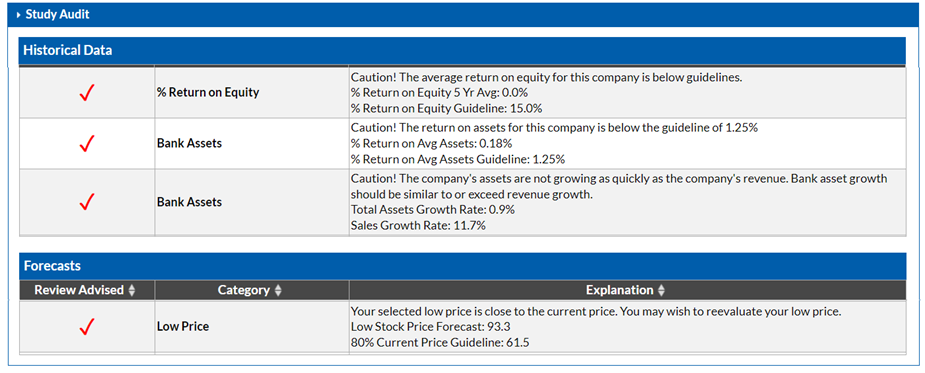Click the return on equity caution message

[x=546, y=77]
